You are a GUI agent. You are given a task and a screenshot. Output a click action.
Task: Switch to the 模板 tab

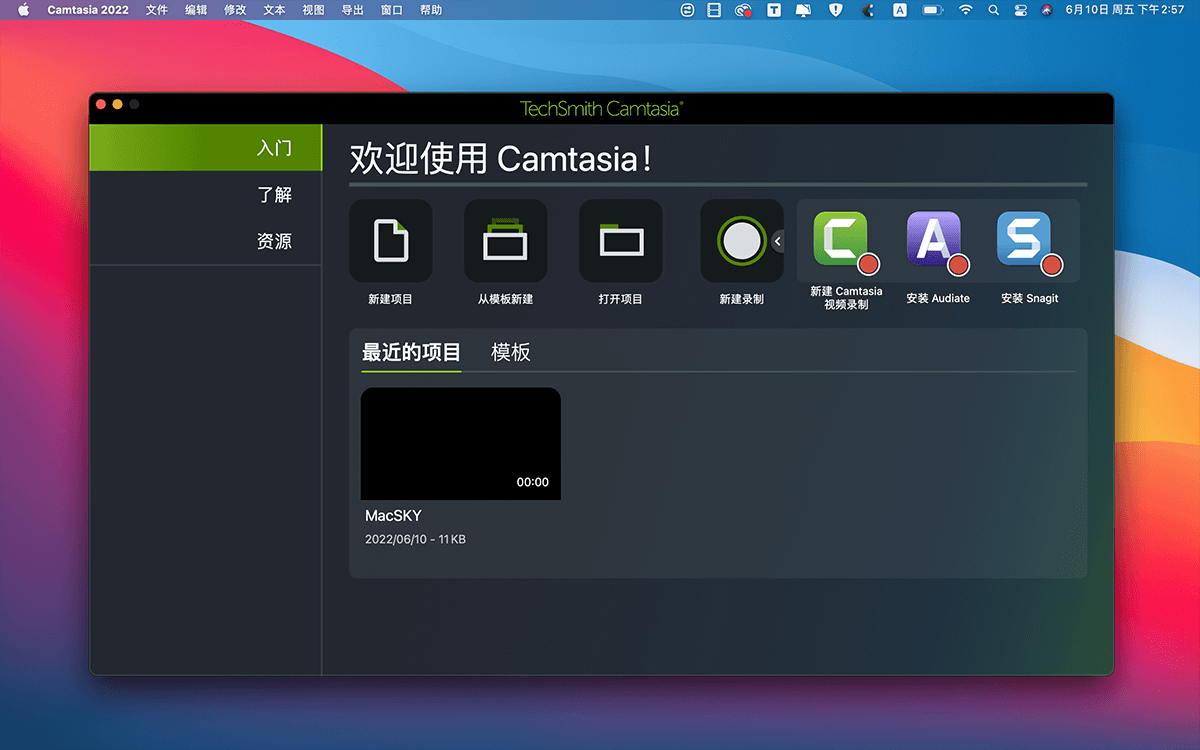pyautogui.click(x=511, y=352)
